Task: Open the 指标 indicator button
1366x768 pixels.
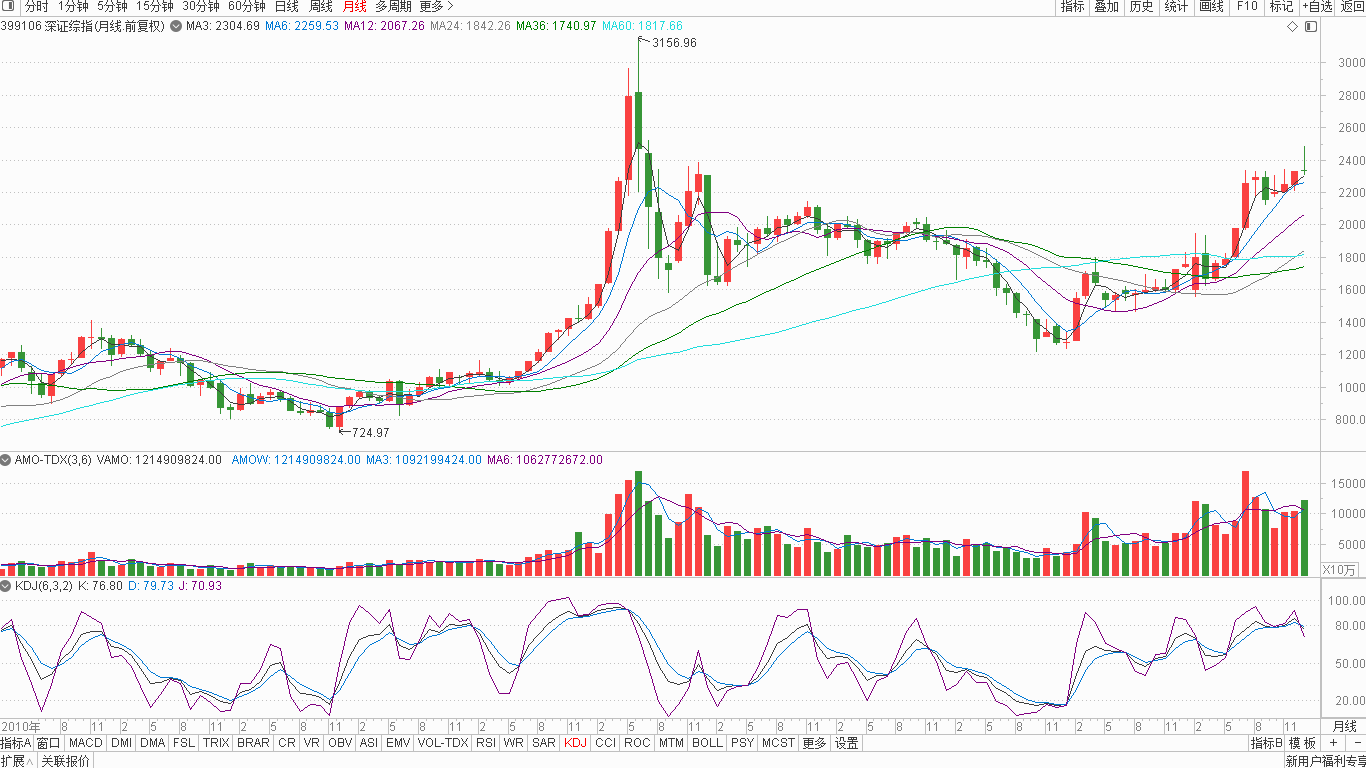Action: coord(1072,6)
